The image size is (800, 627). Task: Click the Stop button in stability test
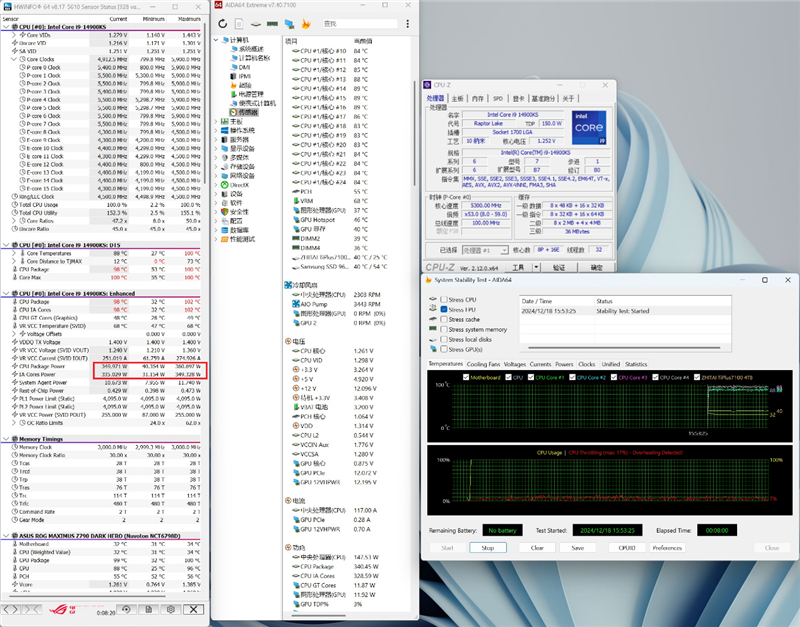point(487,547)
